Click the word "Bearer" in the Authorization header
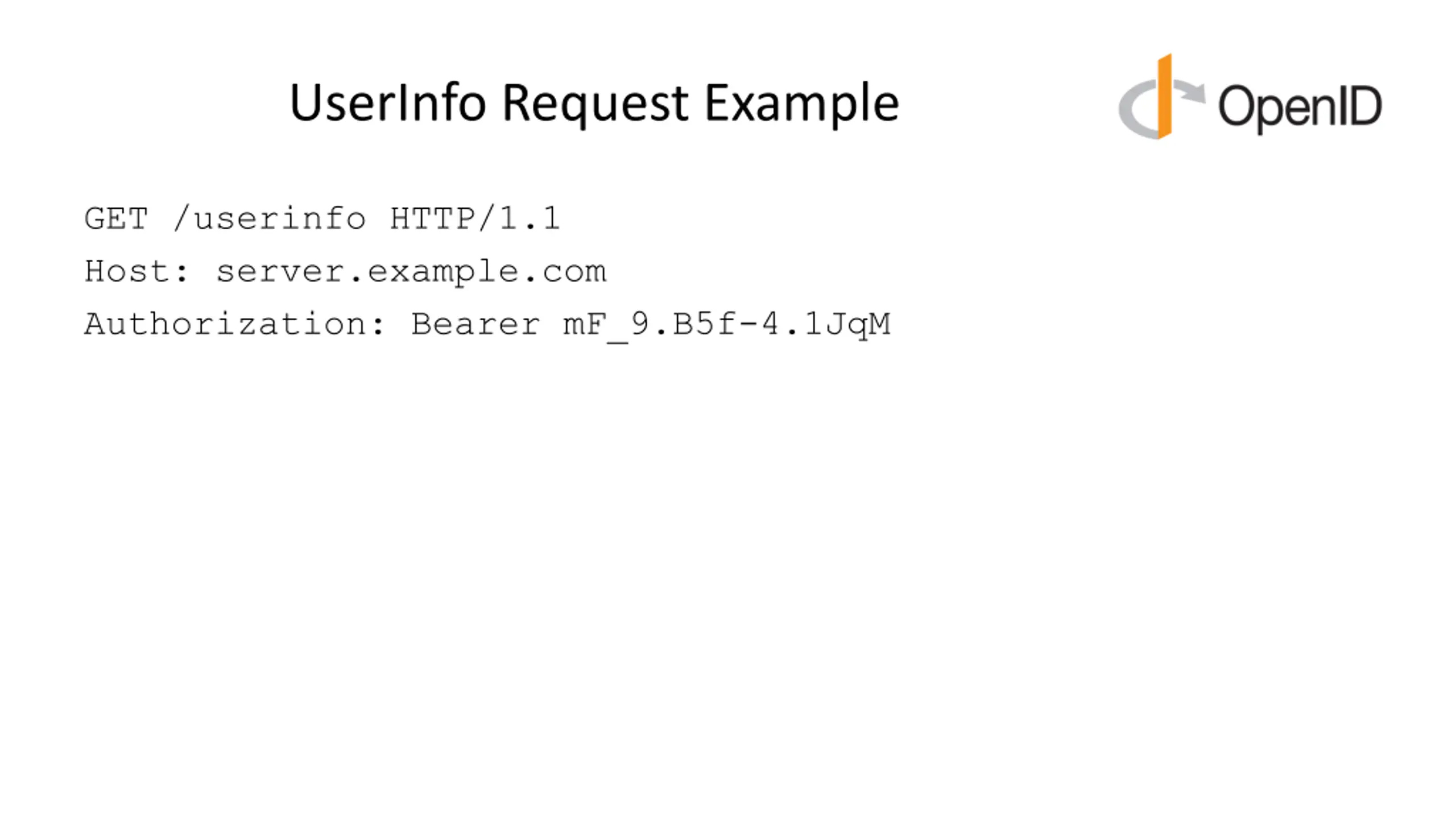The width and height of the screenshot is (1456, 819). [x=475, y=324]
